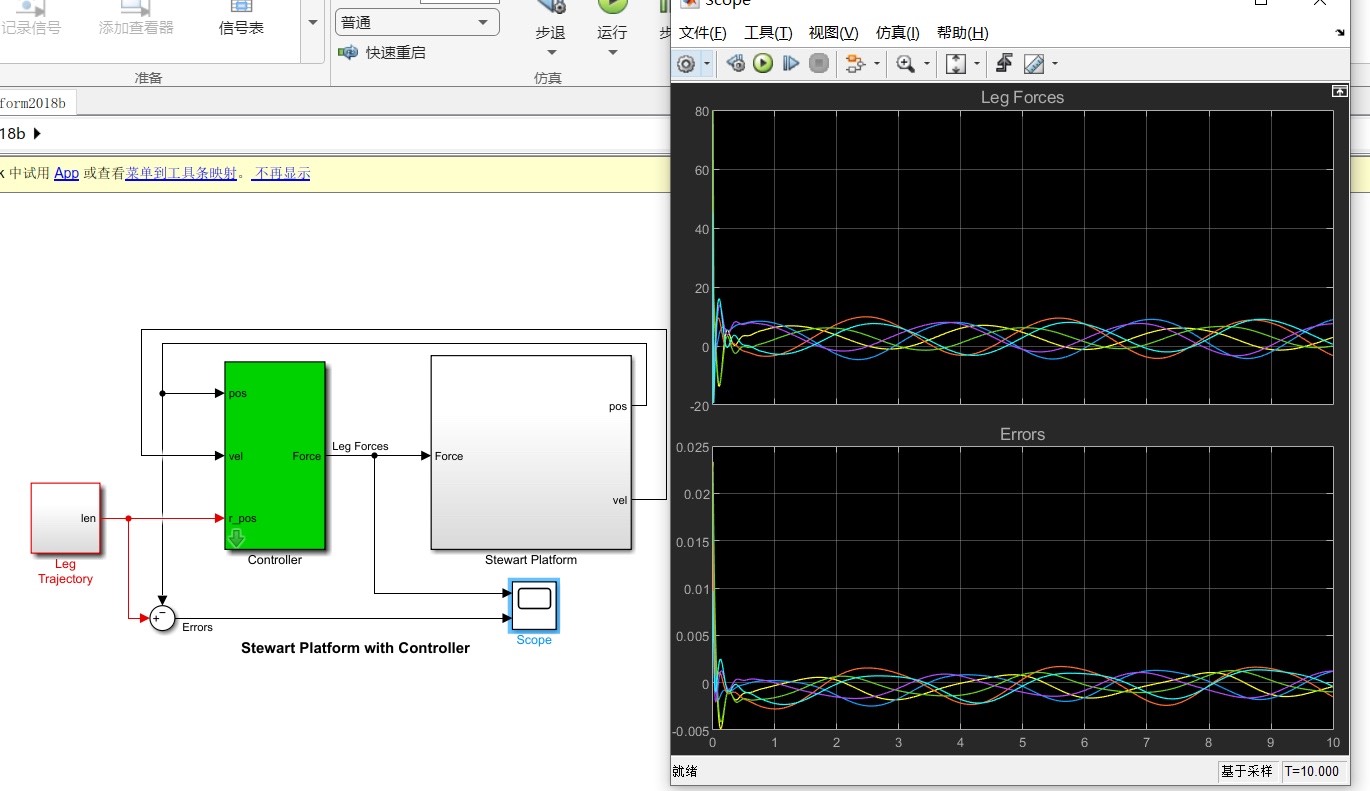Click the 基于采样 status bar entry

point(1246,771)
